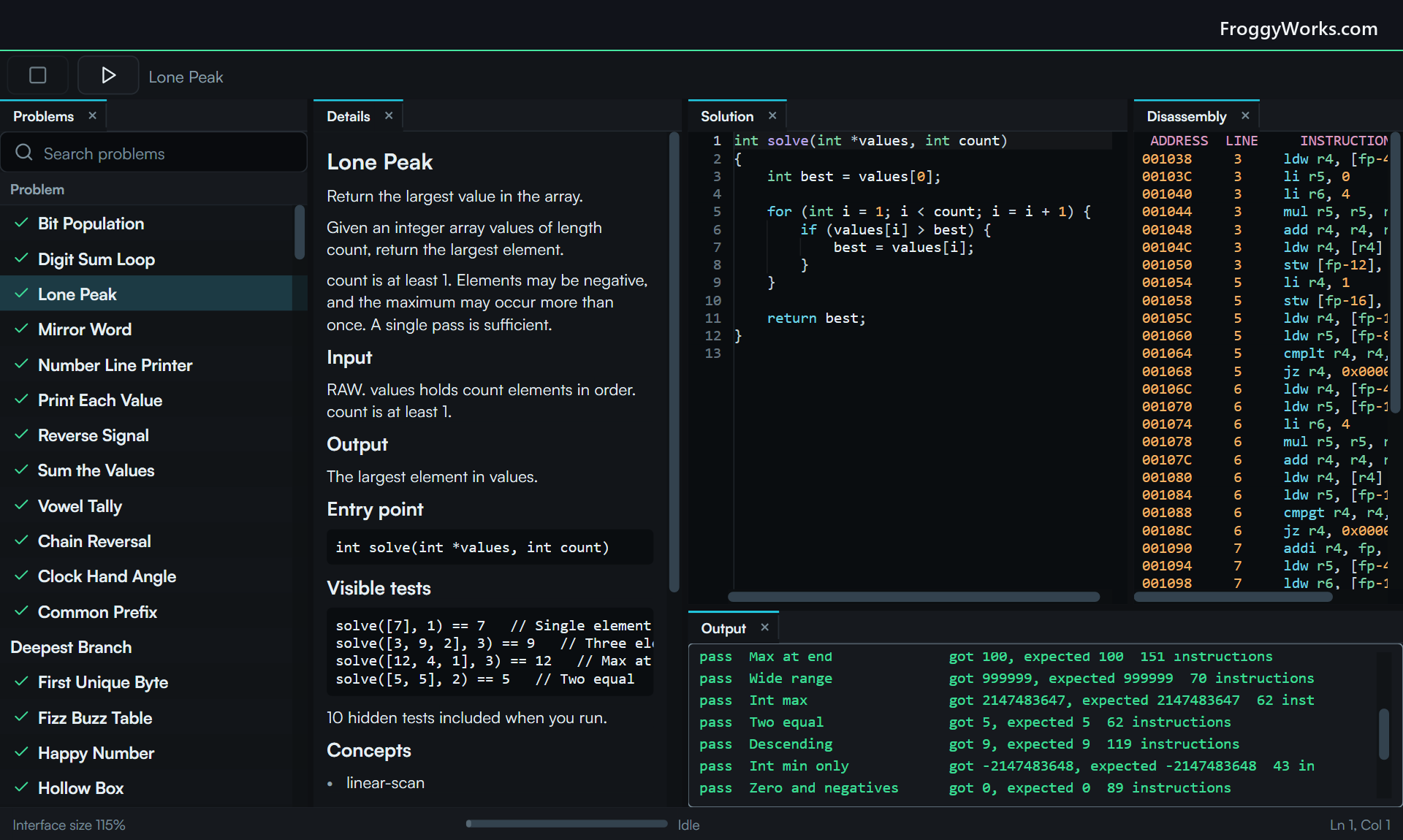The height and width of the screenshot is (840, 1403).
Task: Click the Disassembly panel vertical scrollbar
Action: pyautogui.click(x=1395, y=273)
